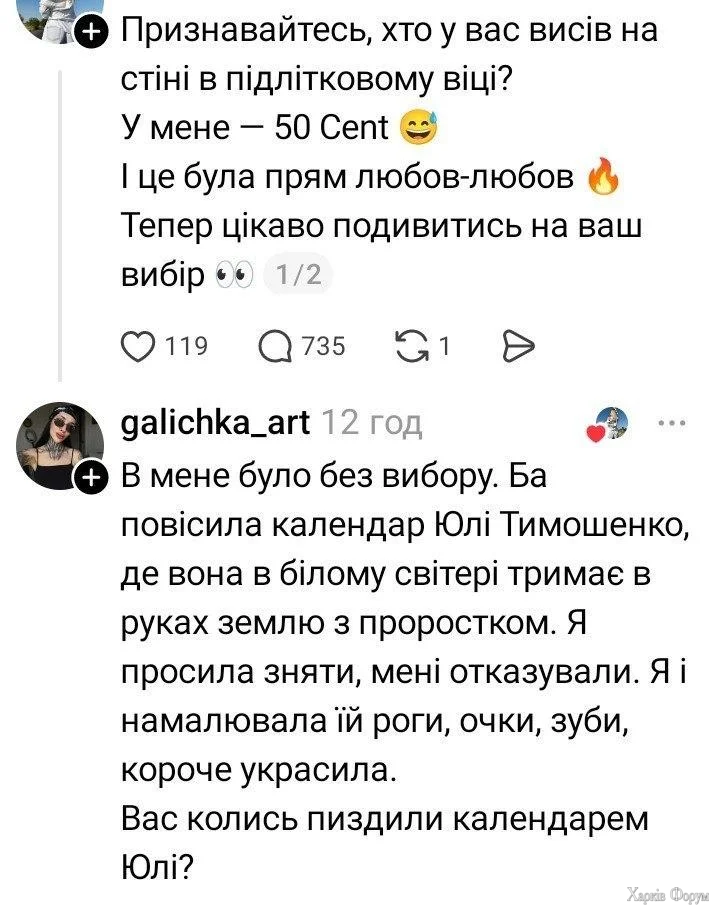
Task: Repost using the circular arrows icon
Action: pyautogui.click(x=409, y=346)
